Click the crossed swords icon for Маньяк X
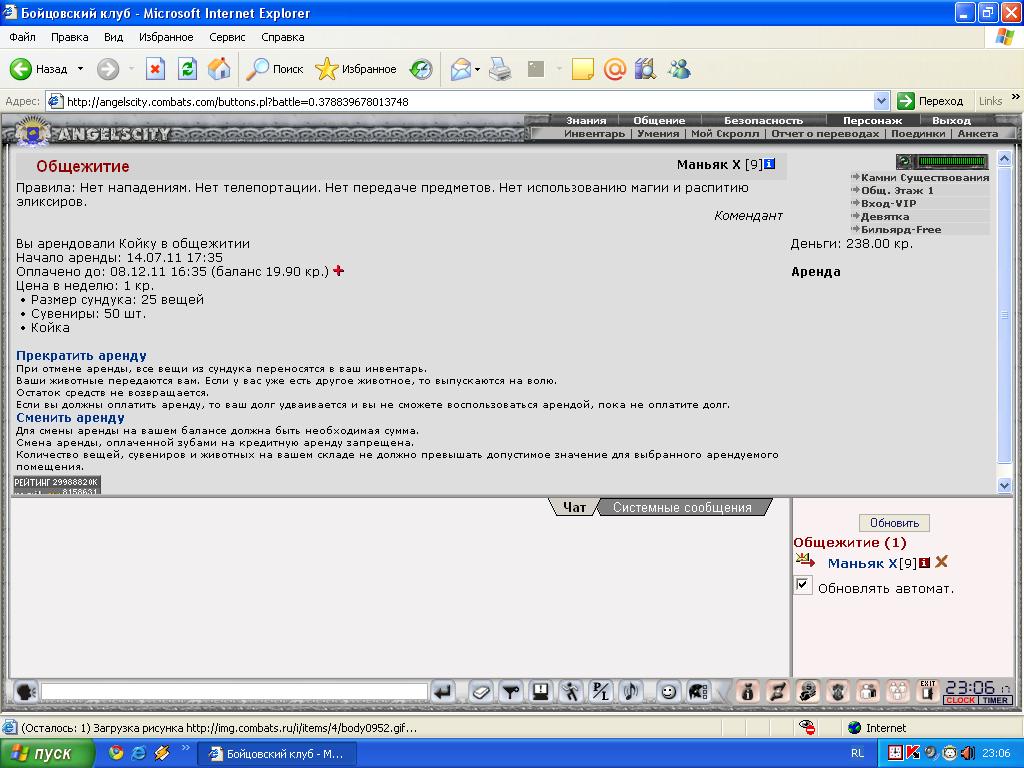This screenshot has height=768, width=1024. coord(941,562)
